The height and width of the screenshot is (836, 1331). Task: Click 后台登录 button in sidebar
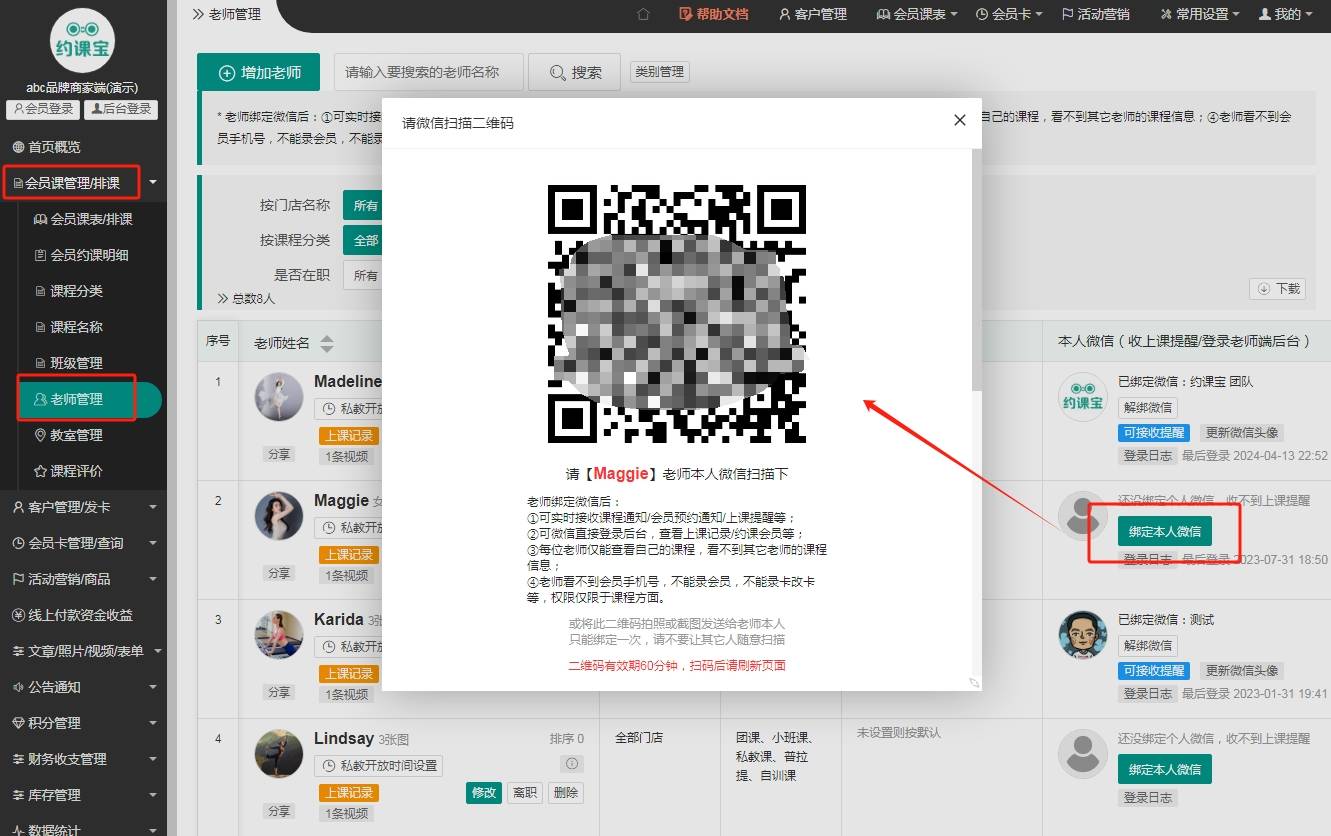tap(121, 109)
